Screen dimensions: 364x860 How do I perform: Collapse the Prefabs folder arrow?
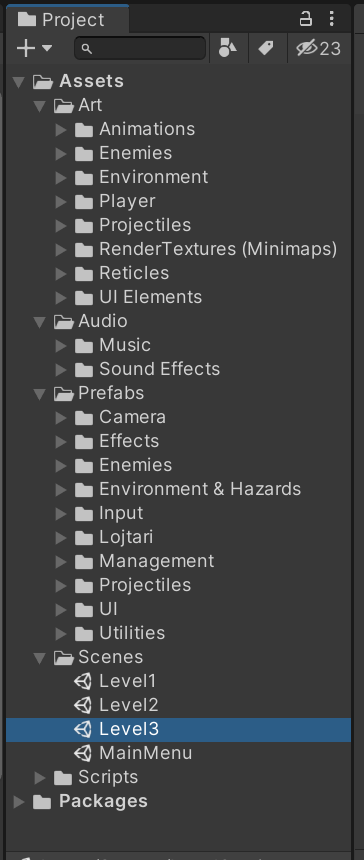click(x=39, y=394)
